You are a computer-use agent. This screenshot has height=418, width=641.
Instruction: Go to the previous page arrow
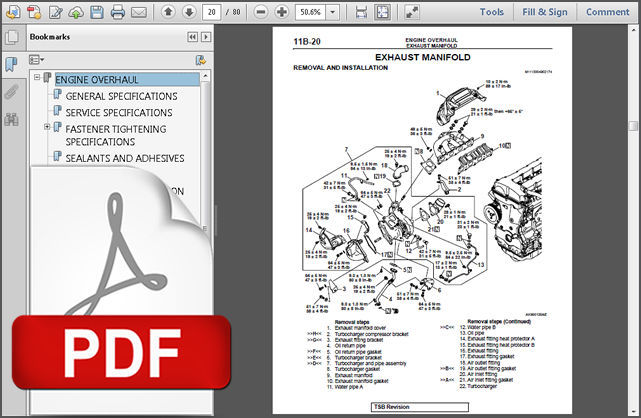tap(168, 12)
